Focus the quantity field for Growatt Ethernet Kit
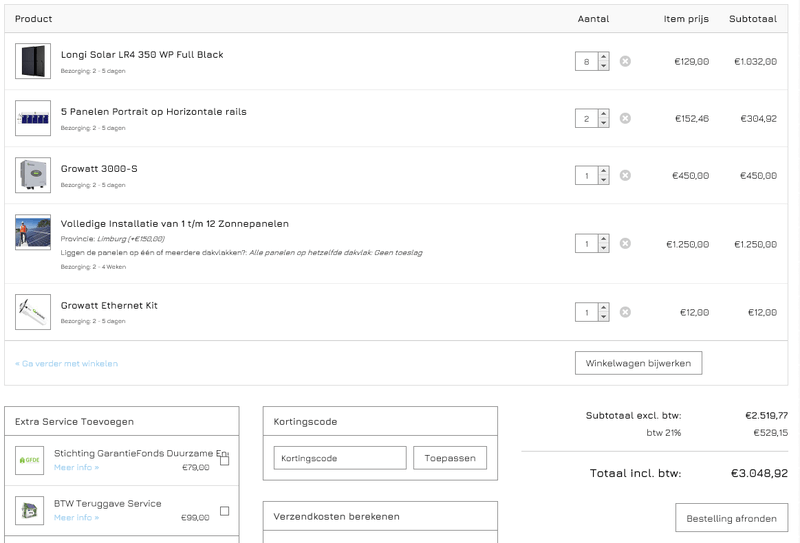The width and height of the screenshot is (800, 543). tap(587, 312)
